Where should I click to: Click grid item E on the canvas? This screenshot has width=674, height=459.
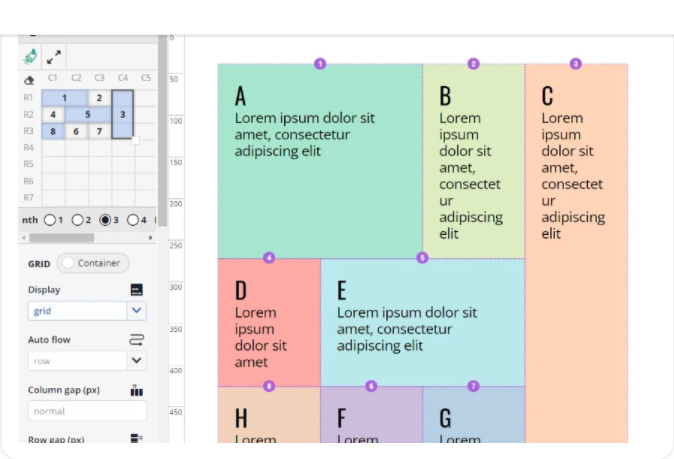coord(422,322)
